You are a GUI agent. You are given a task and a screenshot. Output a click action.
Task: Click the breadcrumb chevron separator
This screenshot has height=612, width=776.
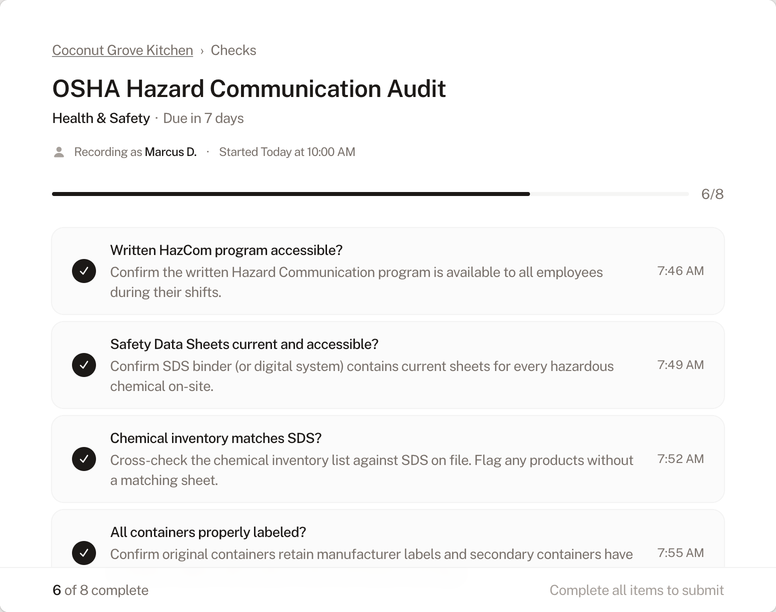(202, 51)
